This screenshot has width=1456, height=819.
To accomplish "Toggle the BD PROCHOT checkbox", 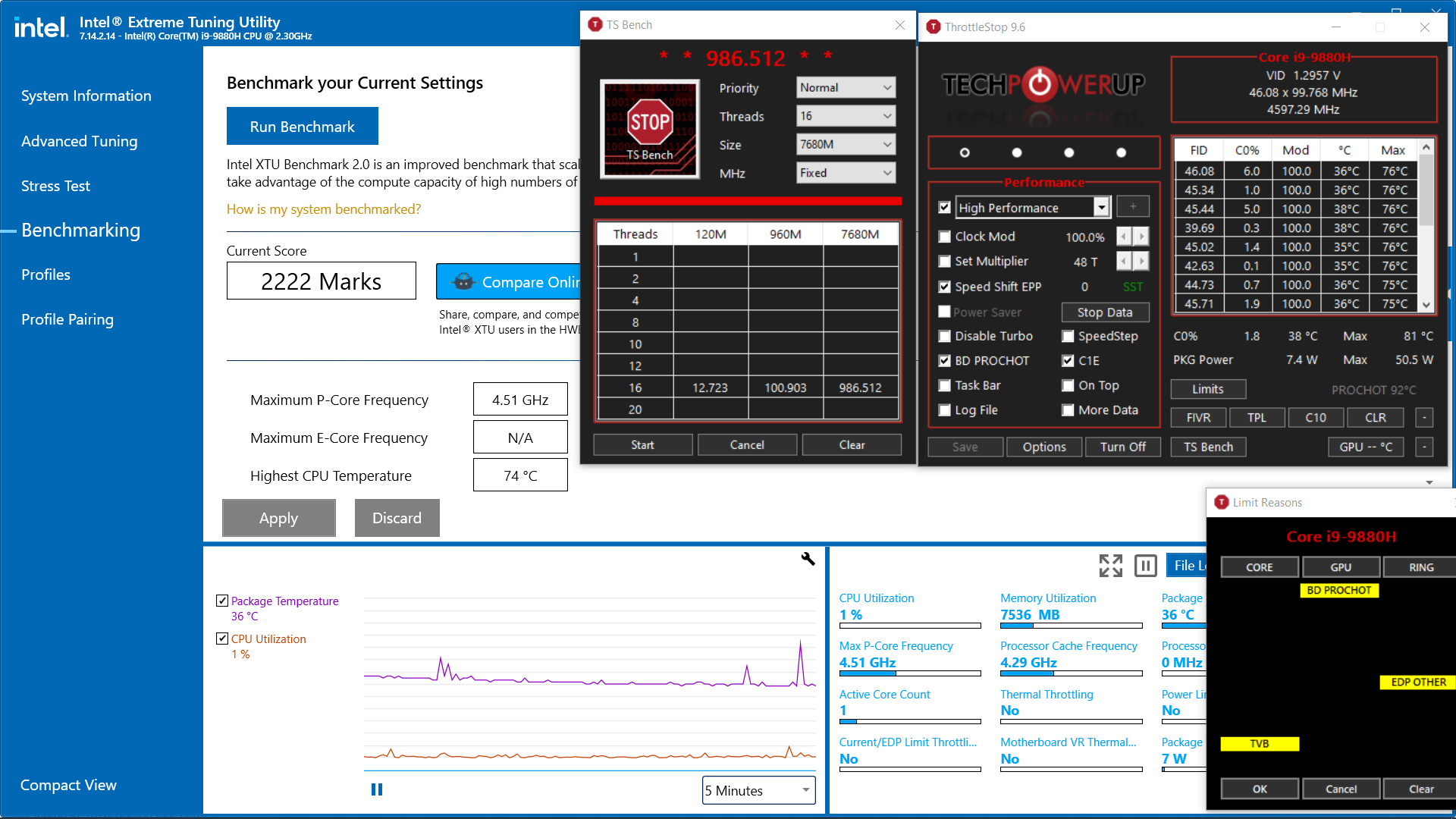I will tap(945, 361).
